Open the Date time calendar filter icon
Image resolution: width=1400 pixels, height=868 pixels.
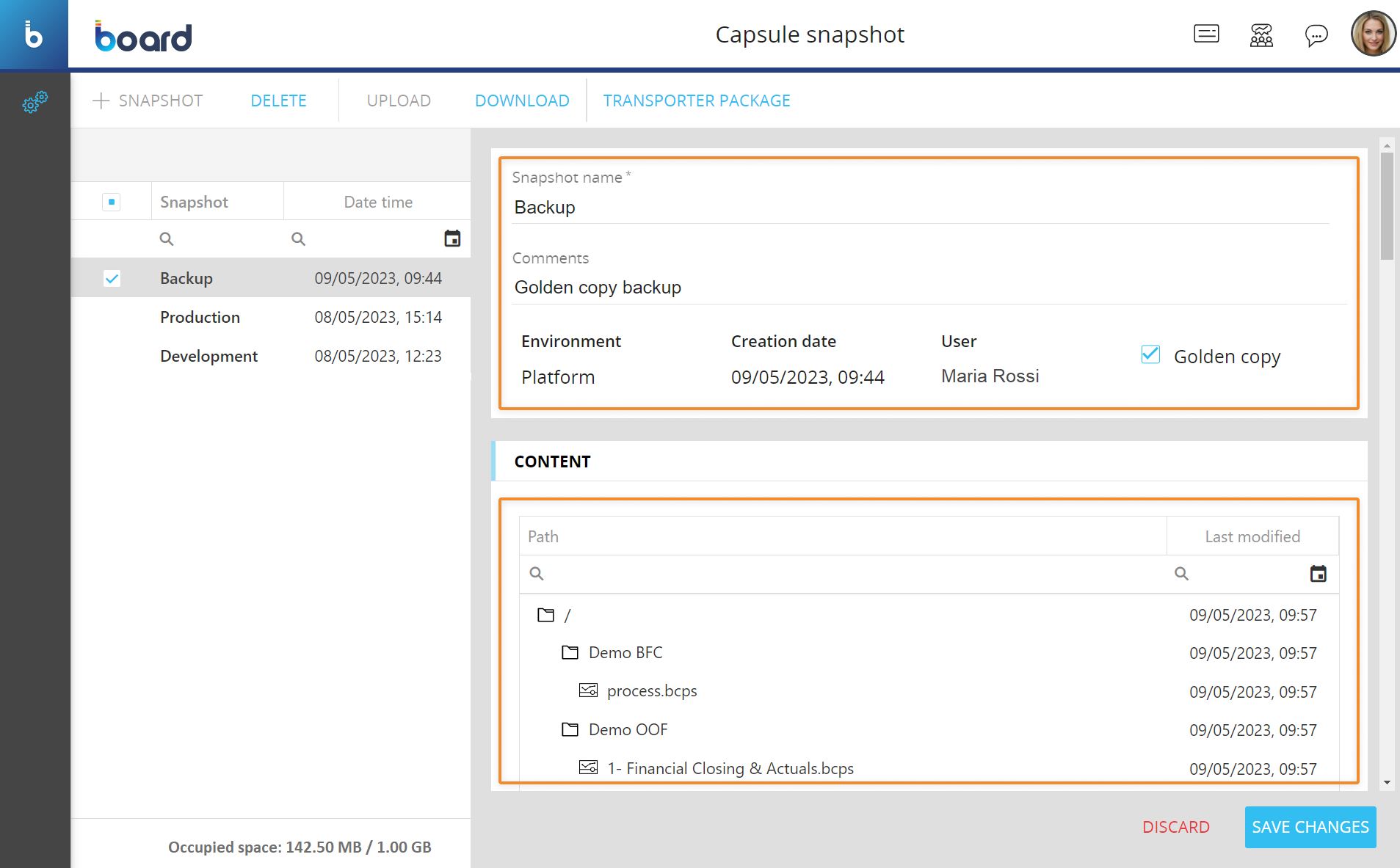point(452,238)
